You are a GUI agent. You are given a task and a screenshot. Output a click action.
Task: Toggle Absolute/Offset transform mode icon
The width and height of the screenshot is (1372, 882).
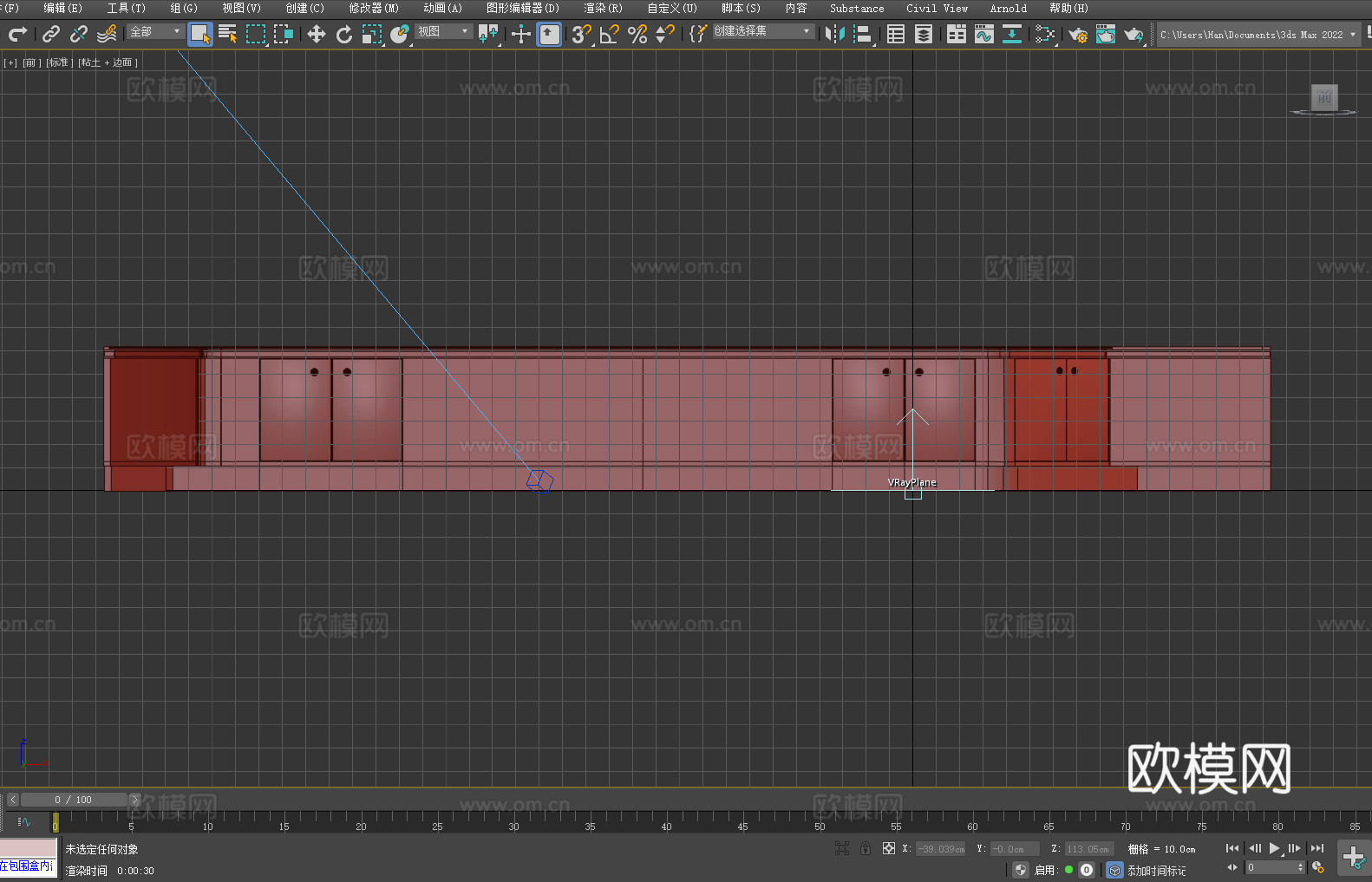pyautogui.click(x=888, y=848)
